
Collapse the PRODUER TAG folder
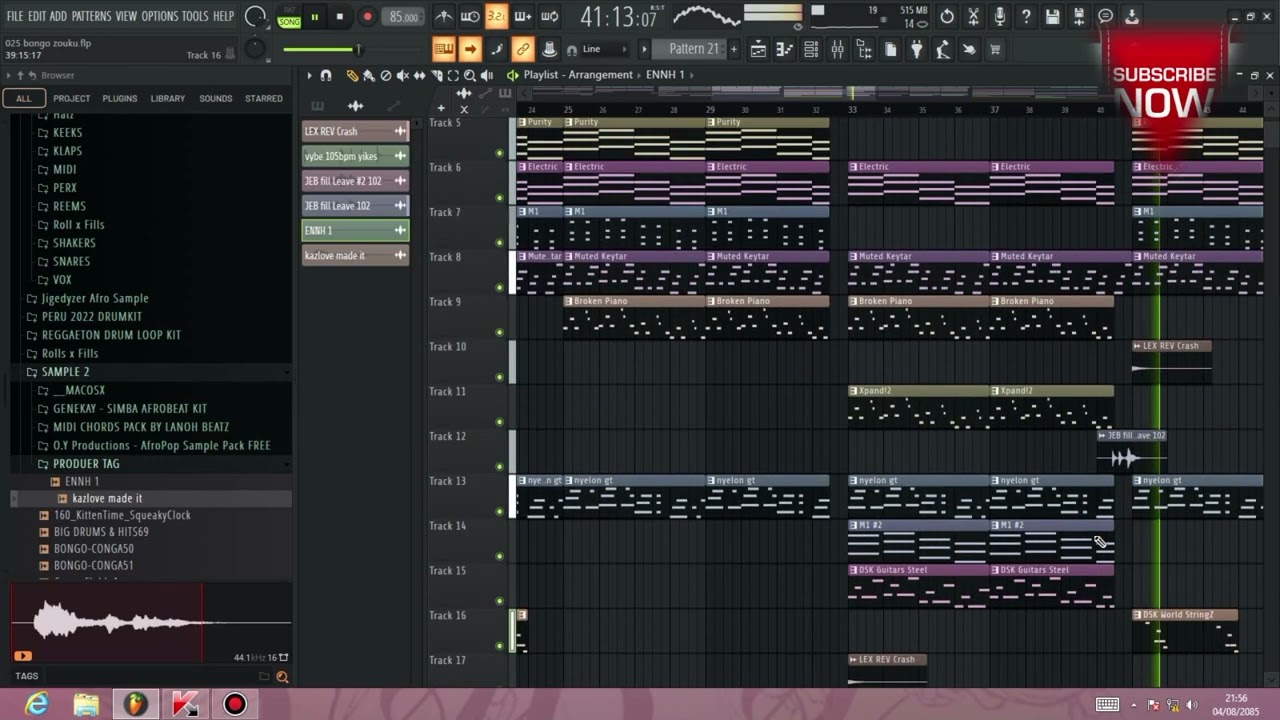coord(86,464)
